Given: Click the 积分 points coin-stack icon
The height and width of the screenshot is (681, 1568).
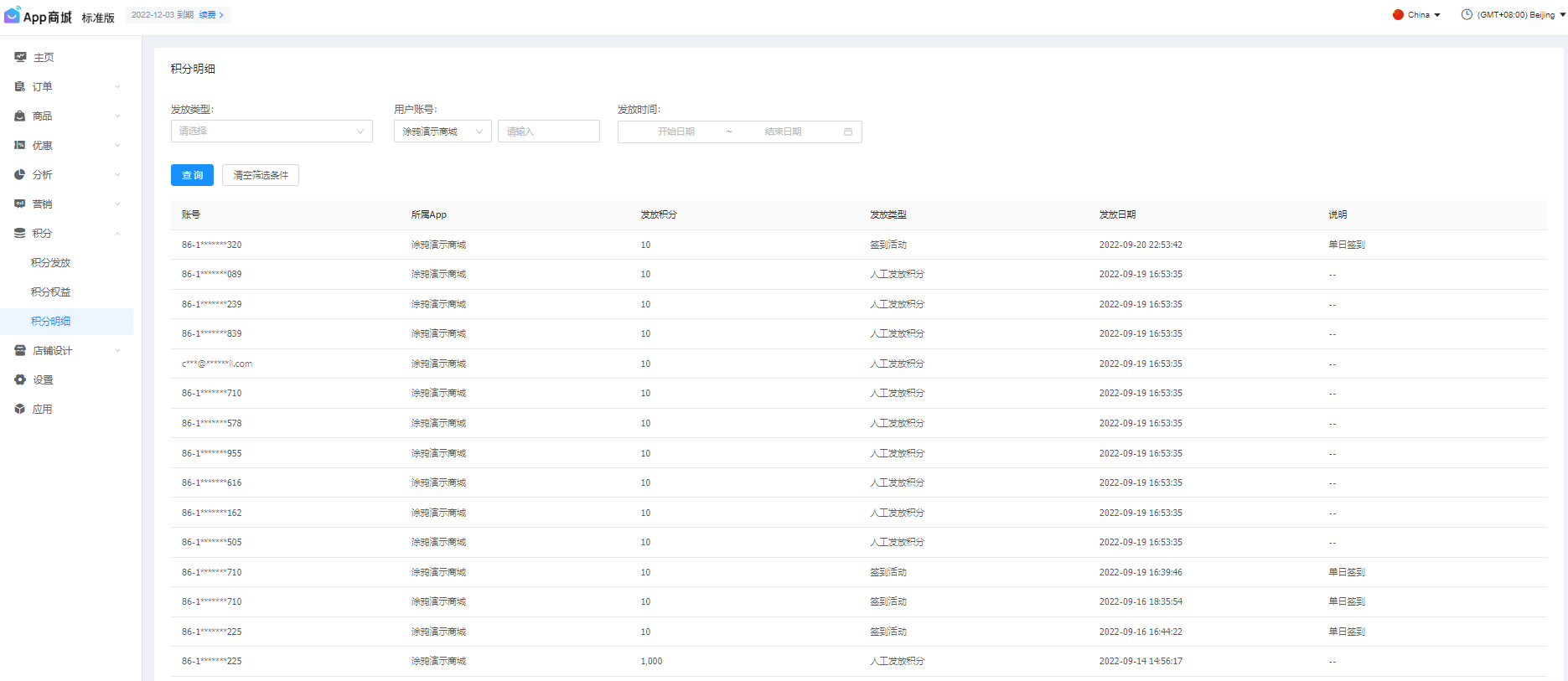Looking at the screenshot, I should (20, 233).
